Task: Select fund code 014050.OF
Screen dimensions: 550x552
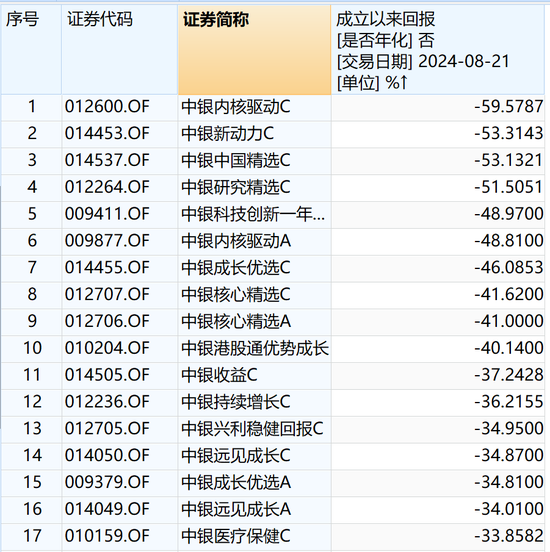Action: tap(107, 455)
